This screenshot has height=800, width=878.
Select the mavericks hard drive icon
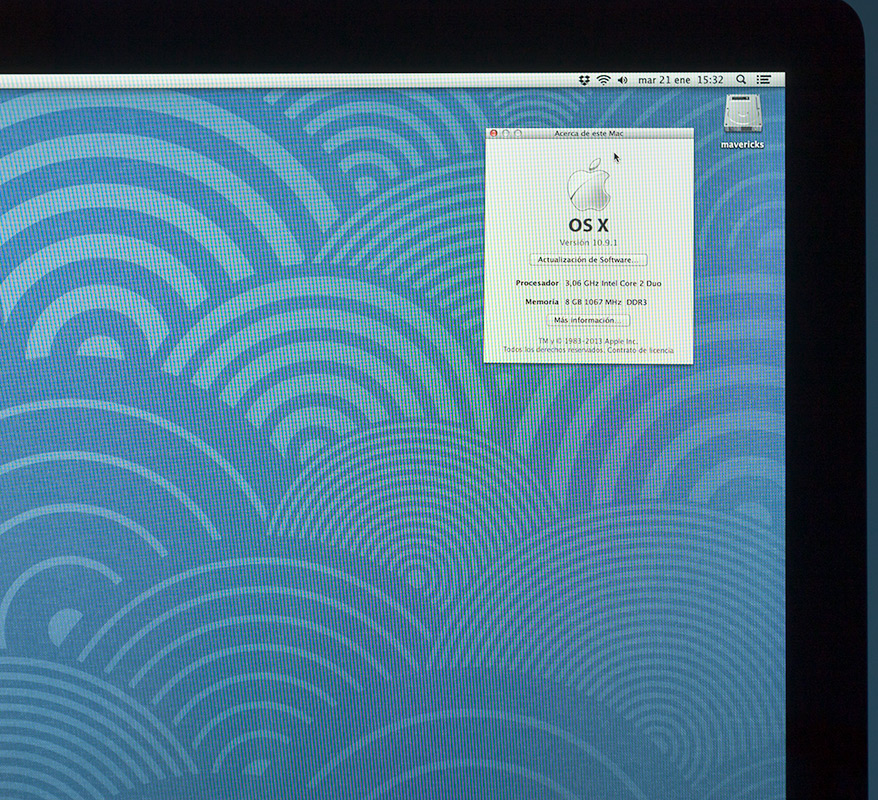coord(742,113)
